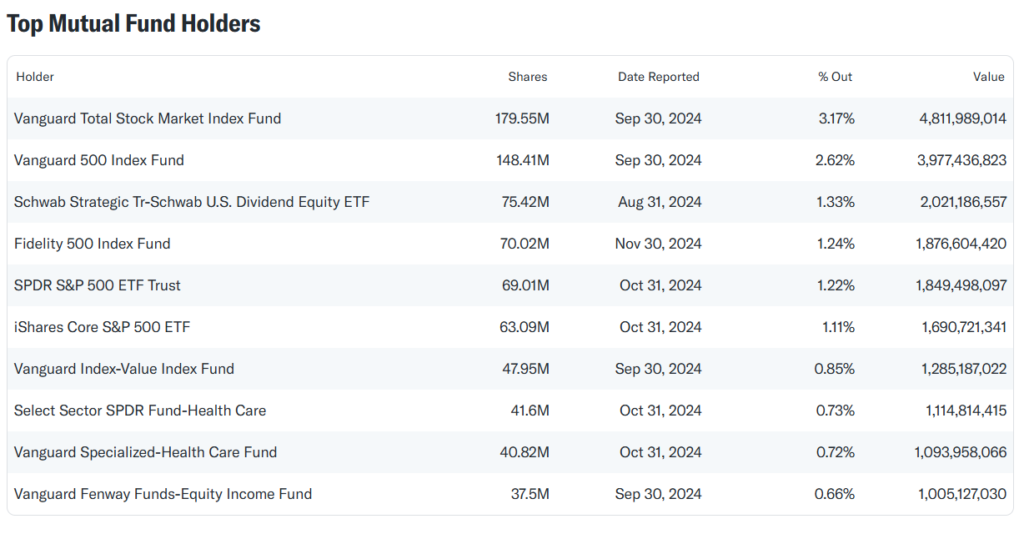Viewport: 1024px width, 534px height.
Task: Click the Fidelity 500 Index Fund name
Action: pyautogui.click(x=92, y=244)
